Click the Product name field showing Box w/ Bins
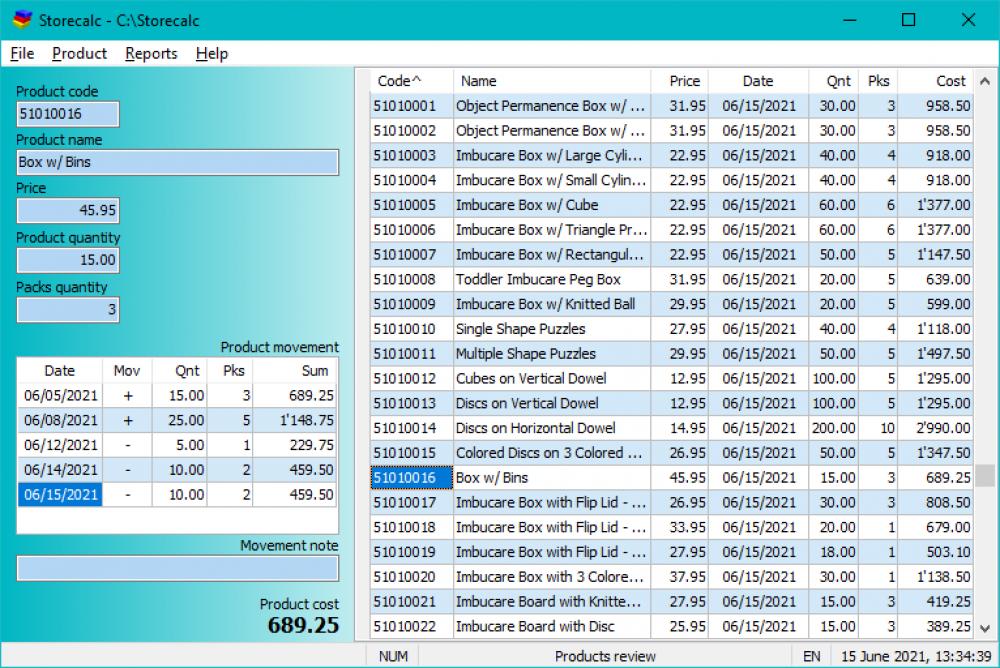Viewport: 1000px width, 668px height. 177,162
